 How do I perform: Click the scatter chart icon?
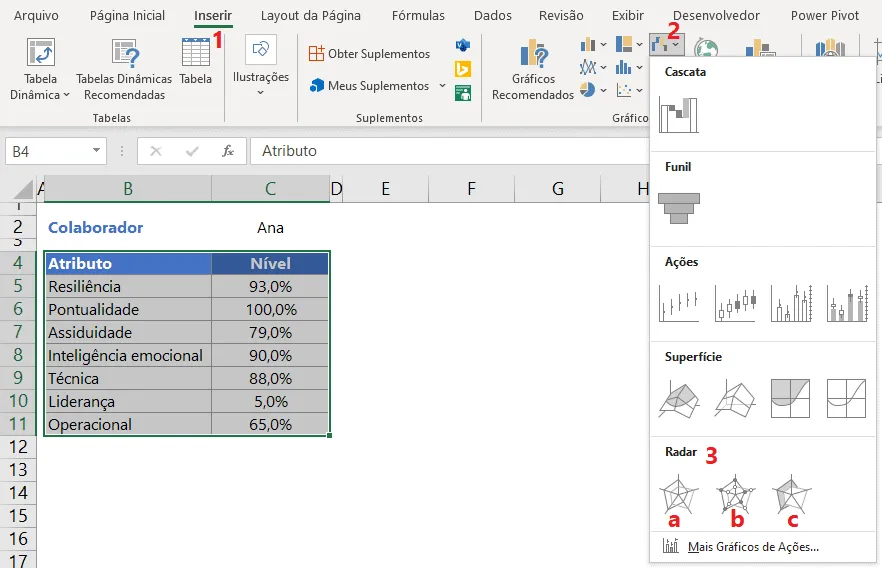(x=624, y=90)
